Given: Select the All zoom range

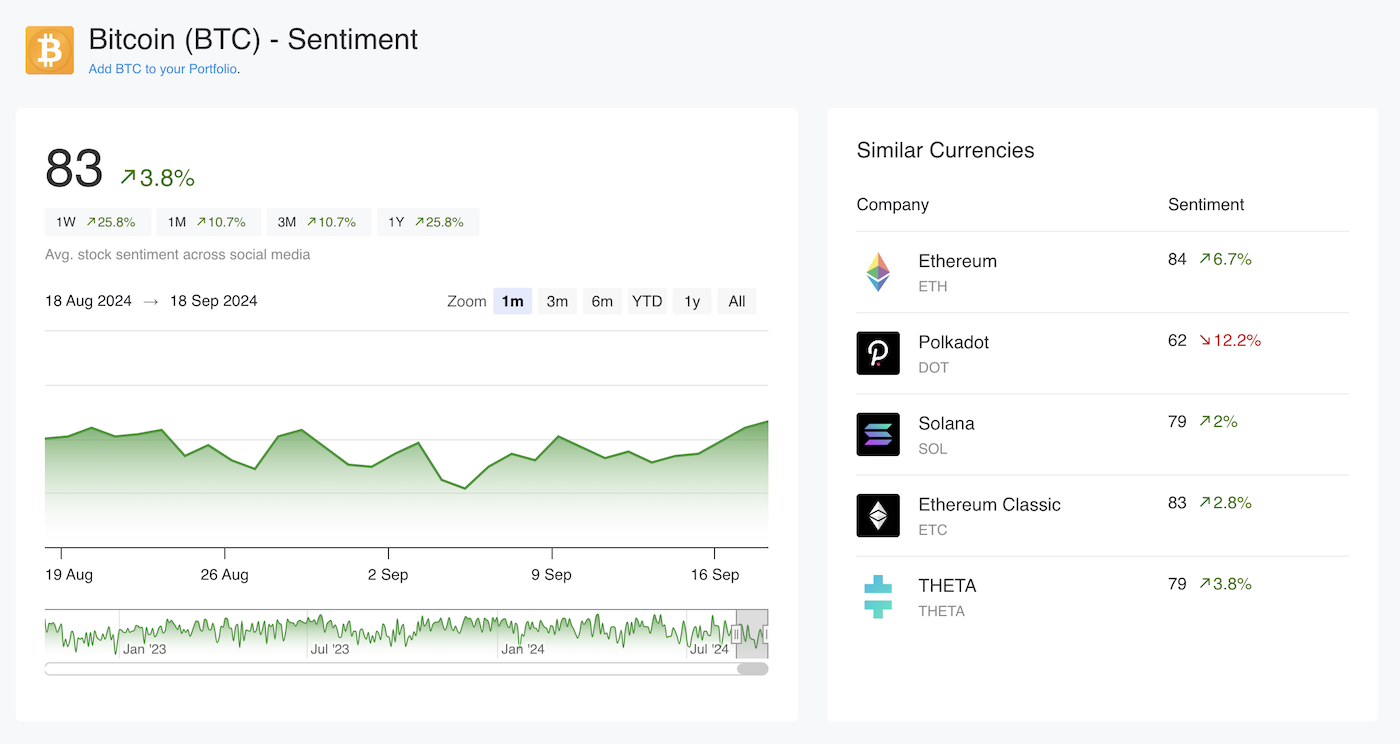Looking at the screenshot, I should coord(737,301).
